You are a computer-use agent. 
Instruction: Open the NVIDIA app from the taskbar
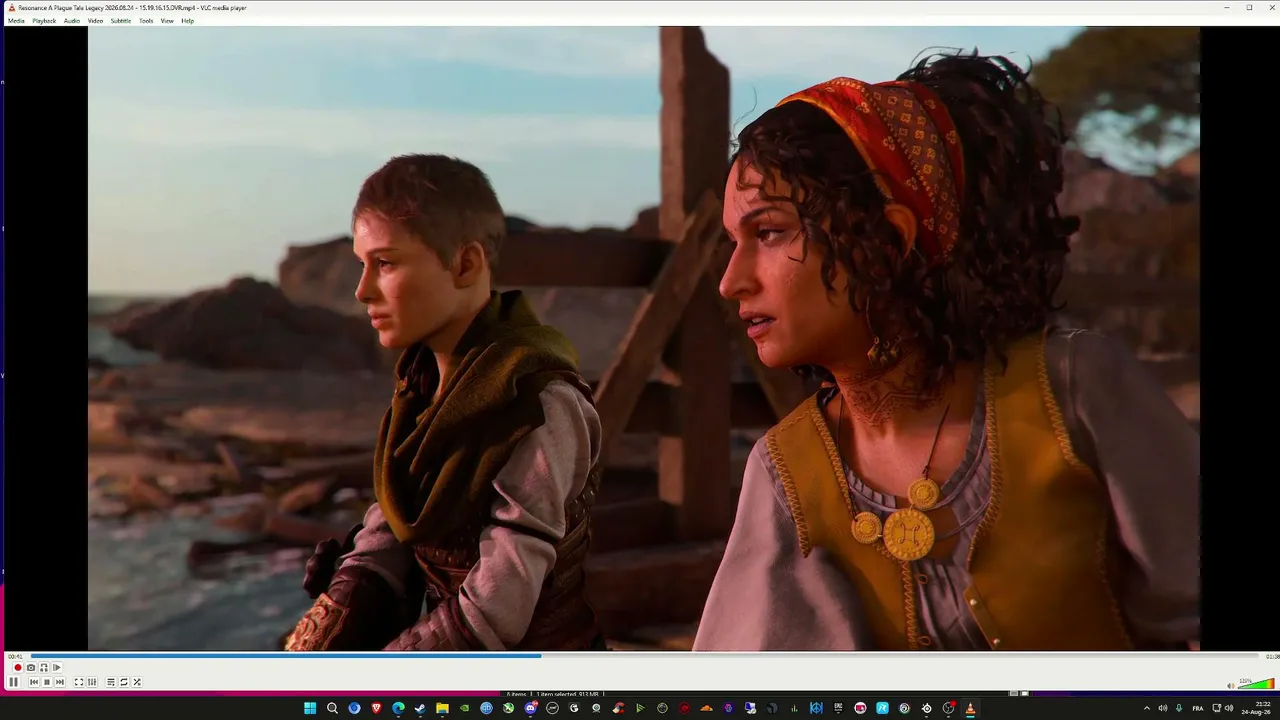pyautogui.click(x=464, y=708)
